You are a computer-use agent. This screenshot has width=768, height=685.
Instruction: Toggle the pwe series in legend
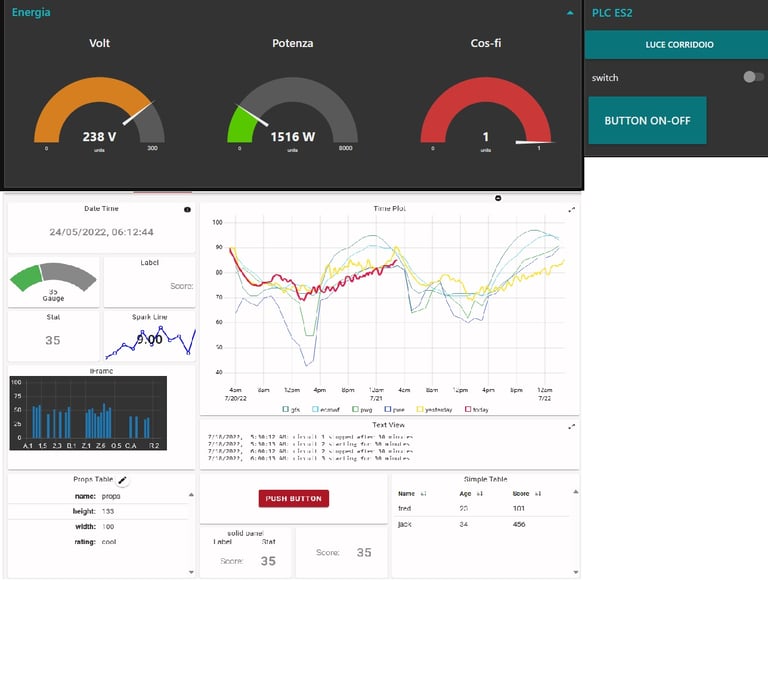click(394, 409)
